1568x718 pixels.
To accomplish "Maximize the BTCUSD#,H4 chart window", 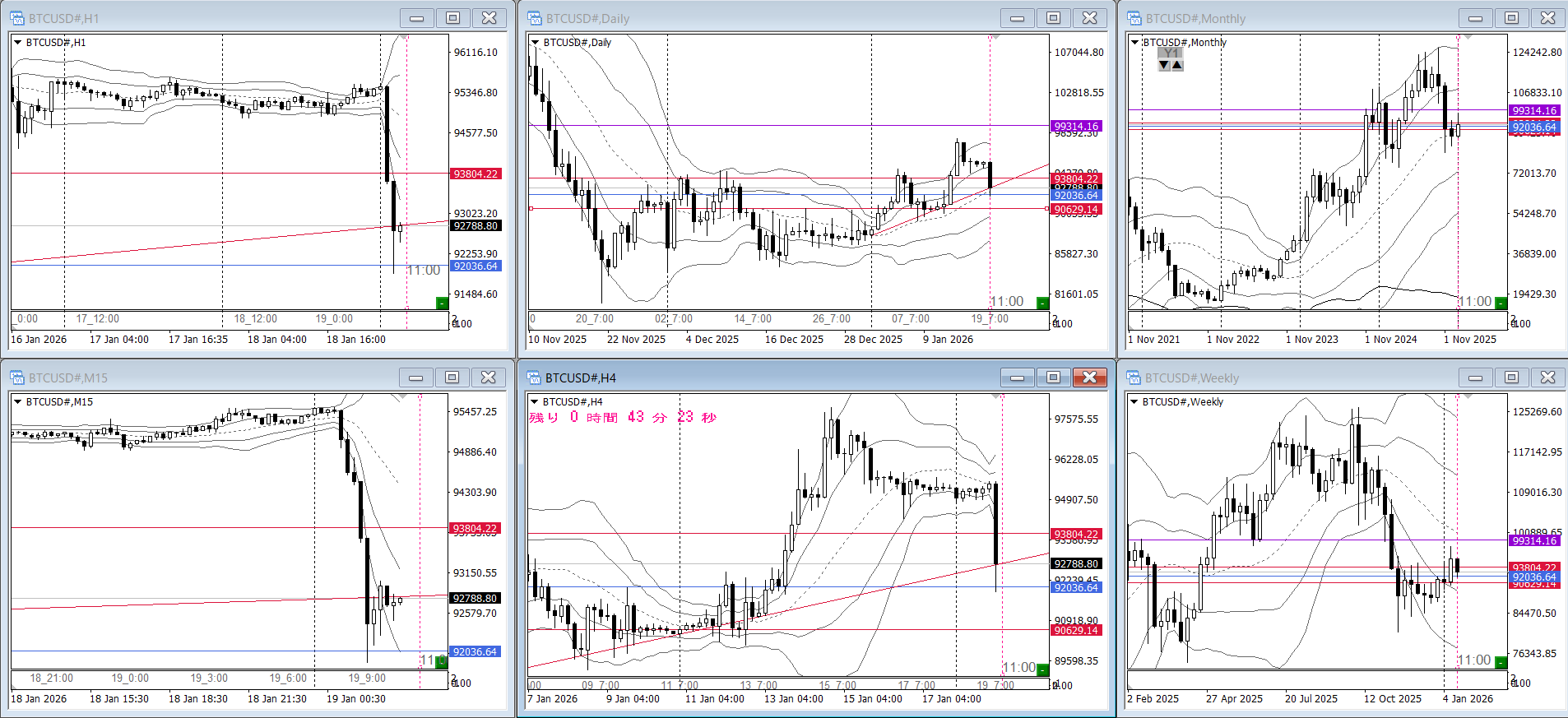I will 1053,378.
